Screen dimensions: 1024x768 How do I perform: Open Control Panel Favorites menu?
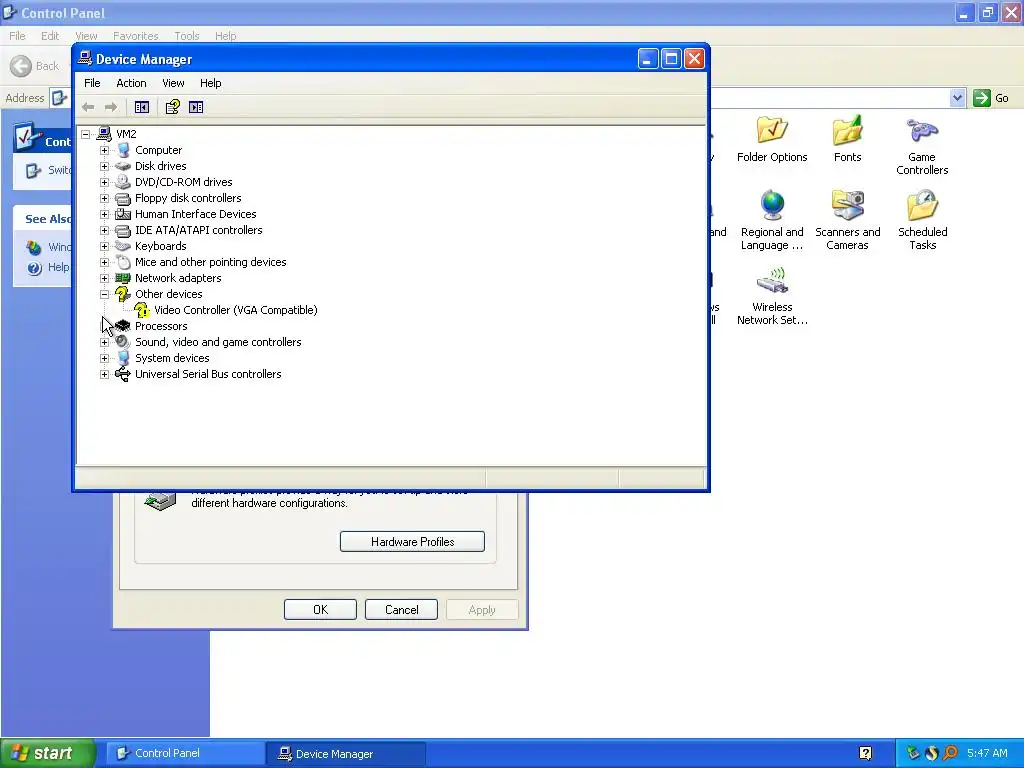135,36
